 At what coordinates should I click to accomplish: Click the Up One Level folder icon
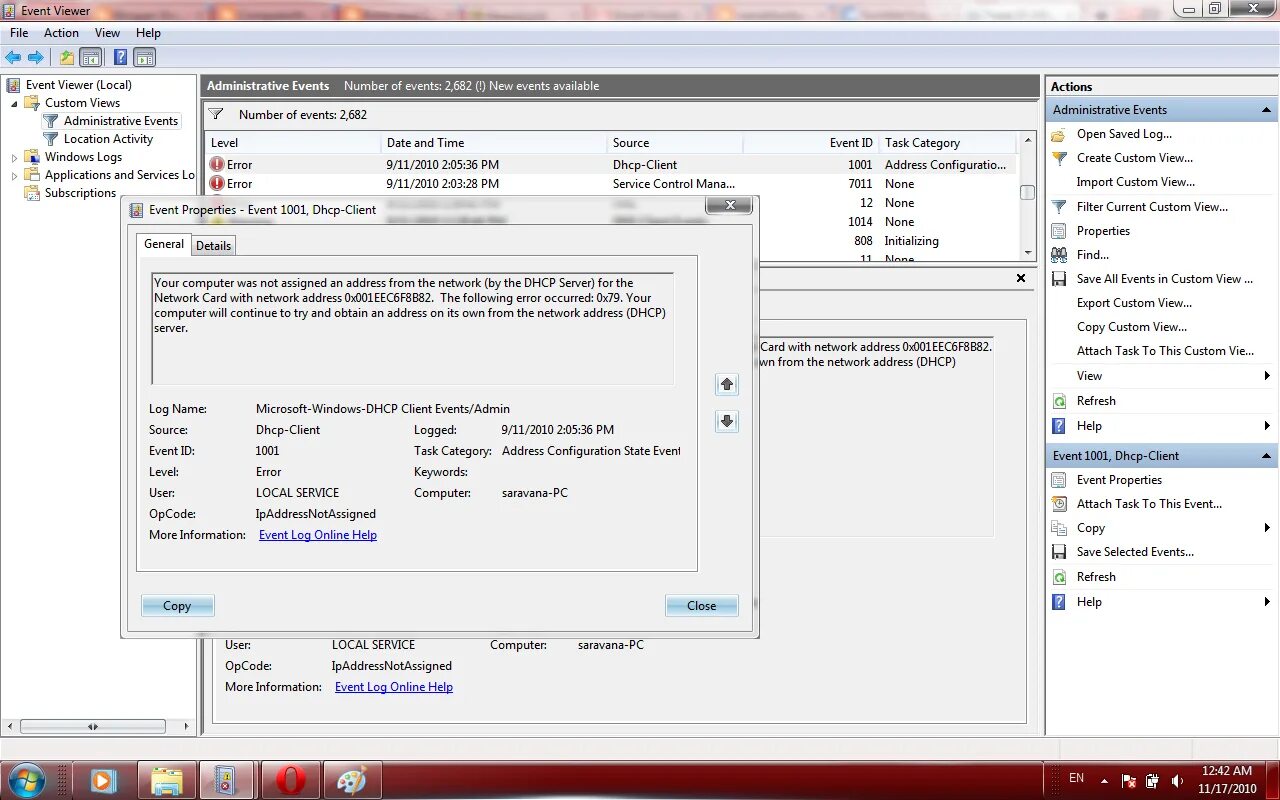point(67,58)
